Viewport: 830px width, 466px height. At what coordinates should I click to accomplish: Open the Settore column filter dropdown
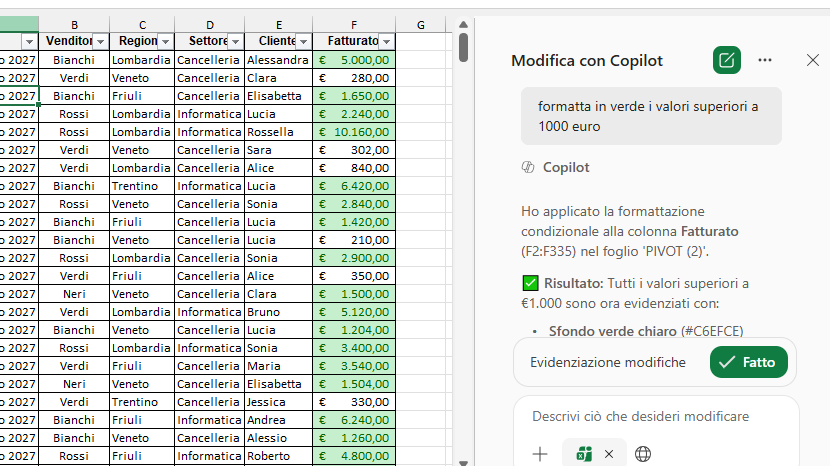[235, 41]
